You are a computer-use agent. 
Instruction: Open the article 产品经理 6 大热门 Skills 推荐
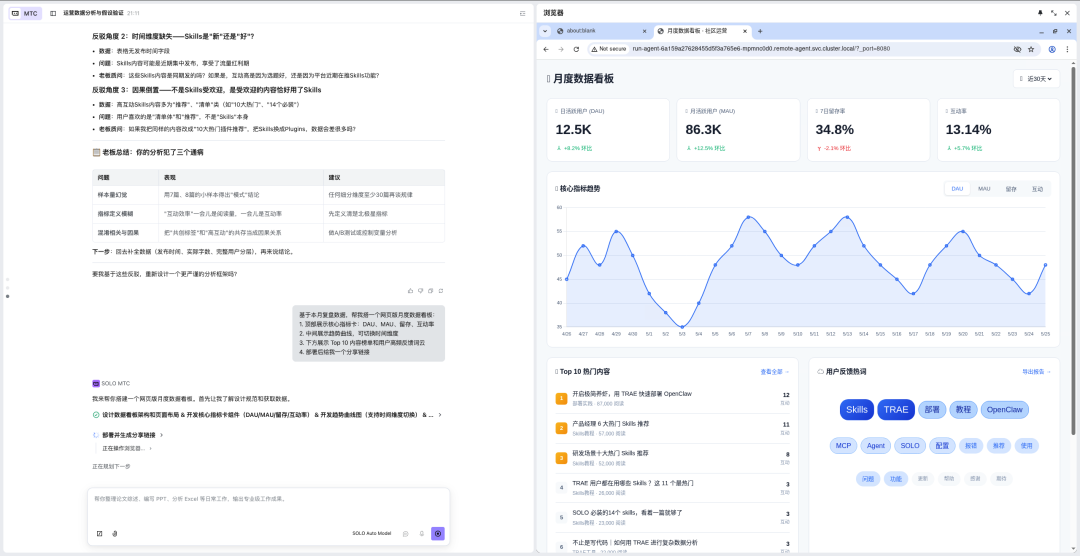pos(610,424)
